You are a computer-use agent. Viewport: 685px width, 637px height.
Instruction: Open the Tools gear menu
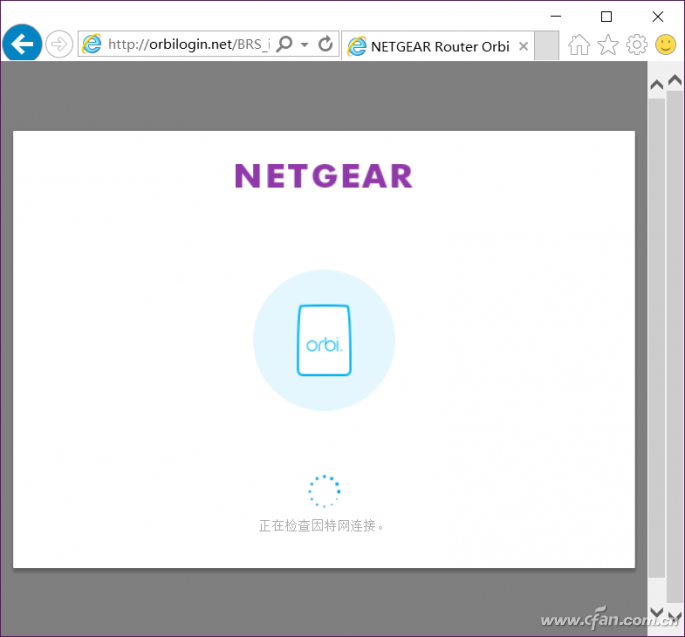637,45
